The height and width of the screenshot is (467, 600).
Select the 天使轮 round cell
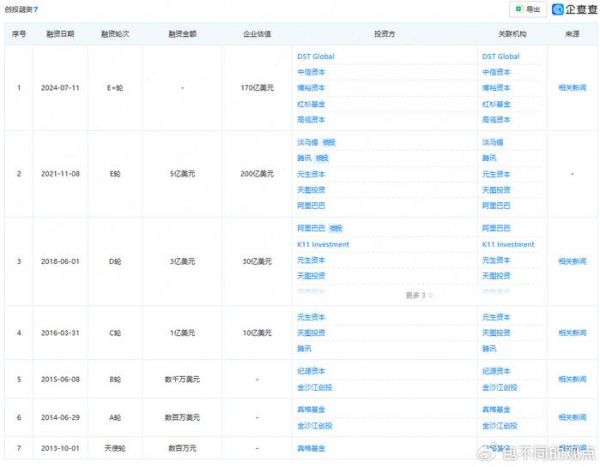point(115,448)
